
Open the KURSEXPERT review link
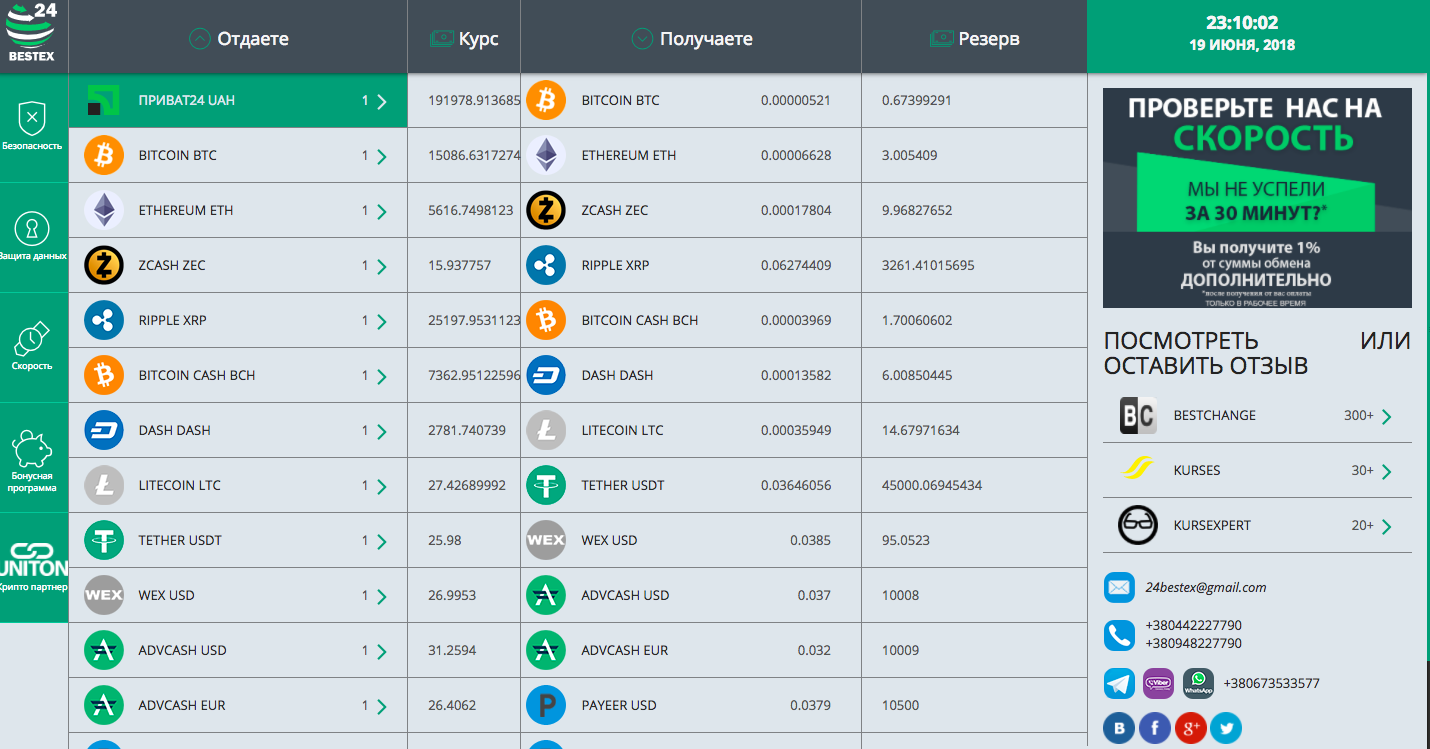[1257, 525]
